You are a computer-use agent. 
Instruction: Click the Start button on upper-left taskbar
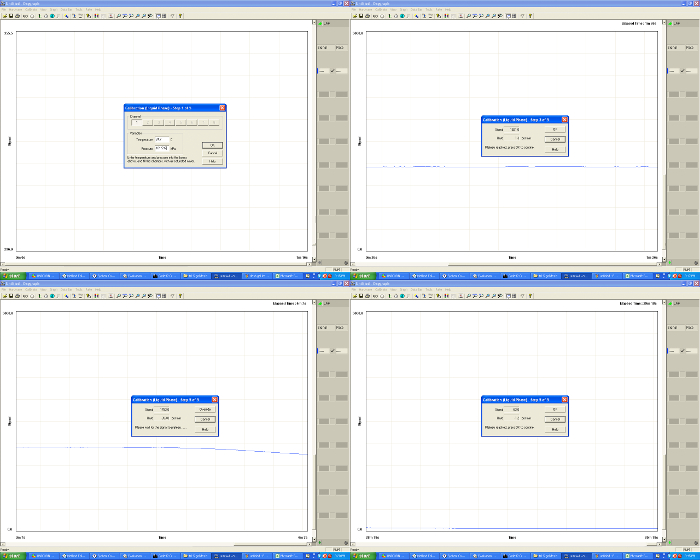(12, 276)
